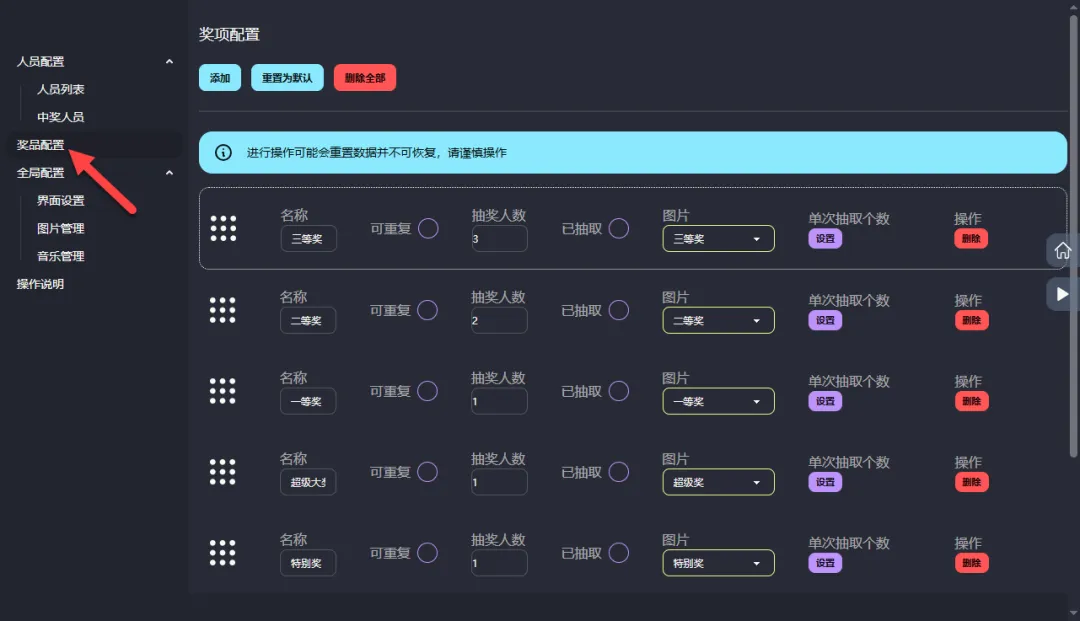Click the drag handle for 二等奖 row

click(223, 310)
